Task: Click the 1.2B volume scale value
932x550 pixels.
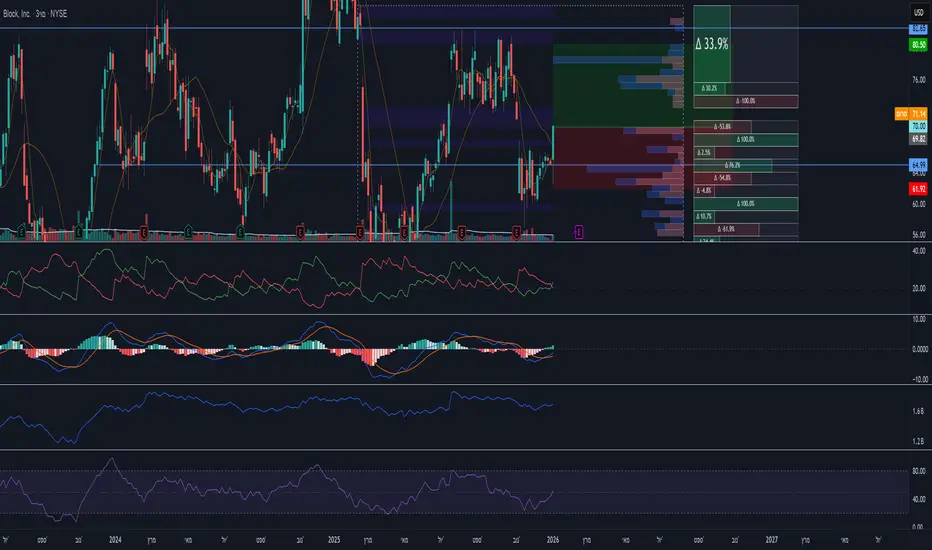Action: [918, 442]
